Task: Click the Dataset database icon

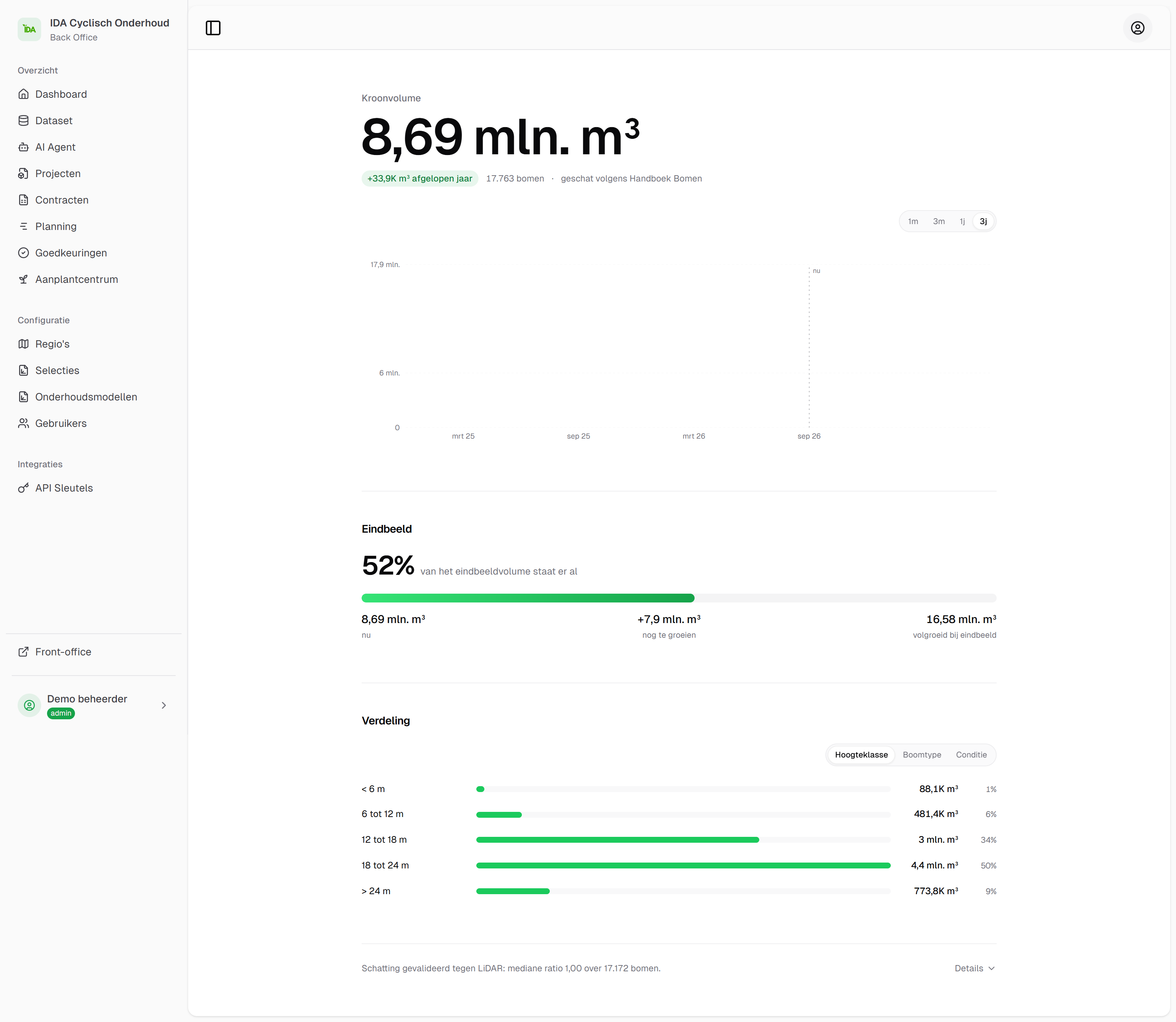Action: pyautogui.click(x=24, y=120)
